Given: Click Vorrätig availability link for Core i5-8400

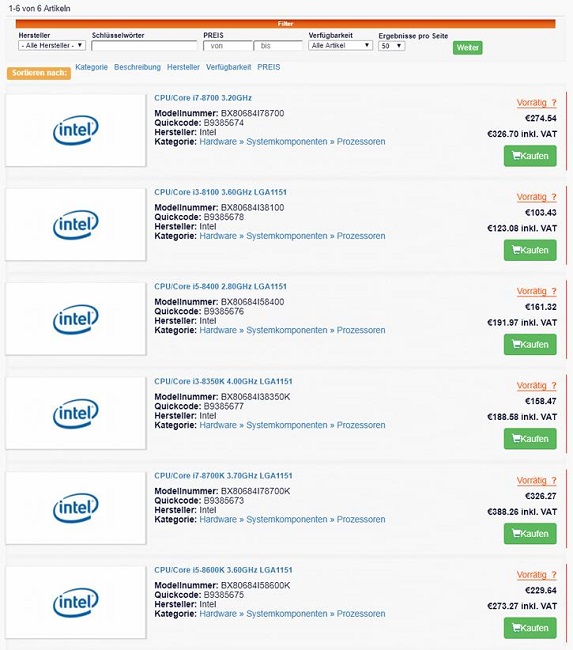Looking at the screenshot, I should click(537, 291).
